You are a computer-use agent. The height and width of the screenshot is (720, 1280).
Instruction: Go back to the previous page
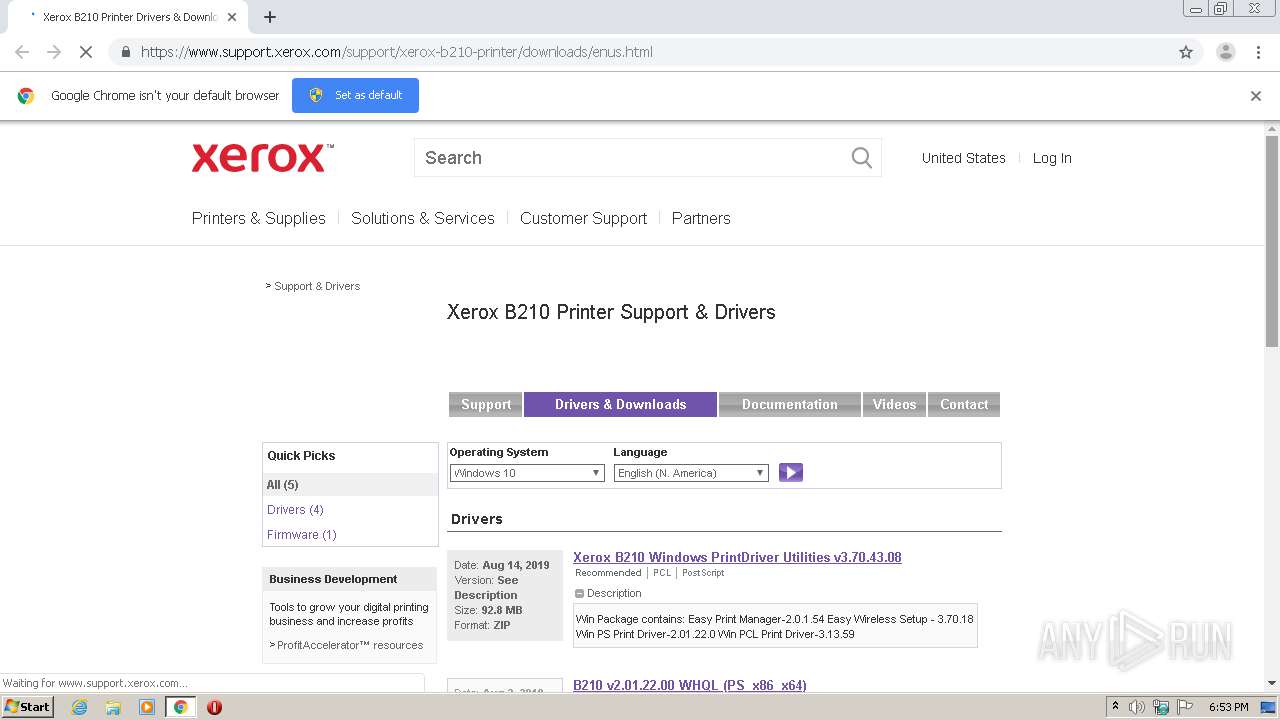tap(22, 52)
